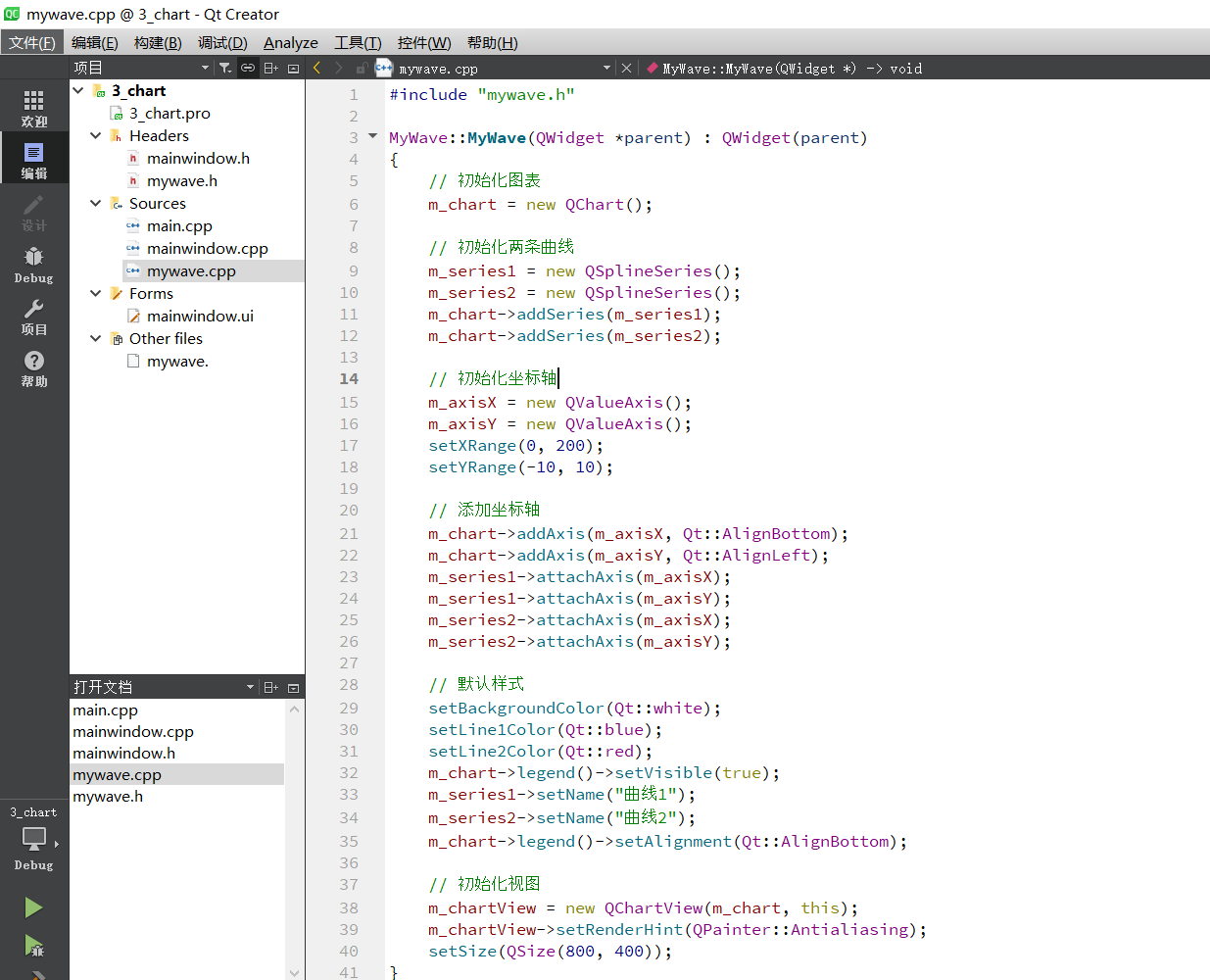Click the setLine1Color(Qt::blue) line
1210x980 pixels.
[x=545, y=729]
